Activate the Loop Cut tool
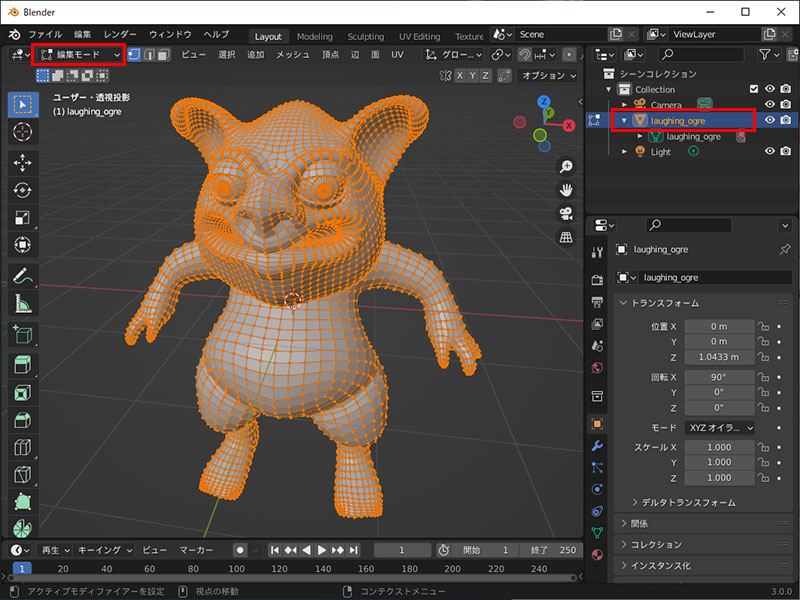Screen dimensions: 800x600 [22, 448]
